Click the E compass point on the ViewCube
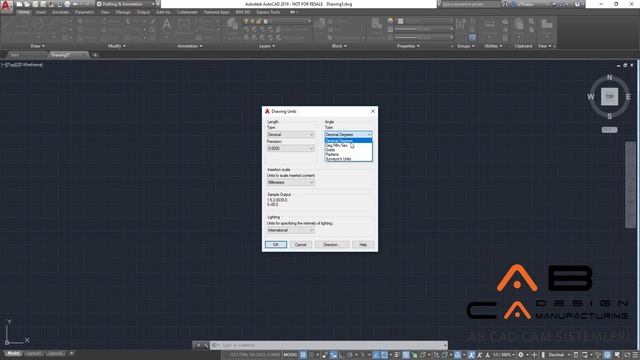 (x=628, y=97)
